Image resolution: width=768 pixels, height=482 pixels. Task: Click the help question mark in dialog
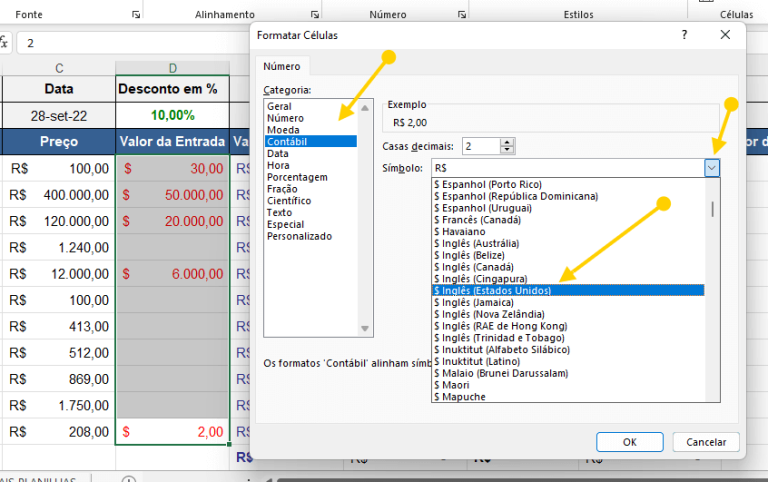685,35
